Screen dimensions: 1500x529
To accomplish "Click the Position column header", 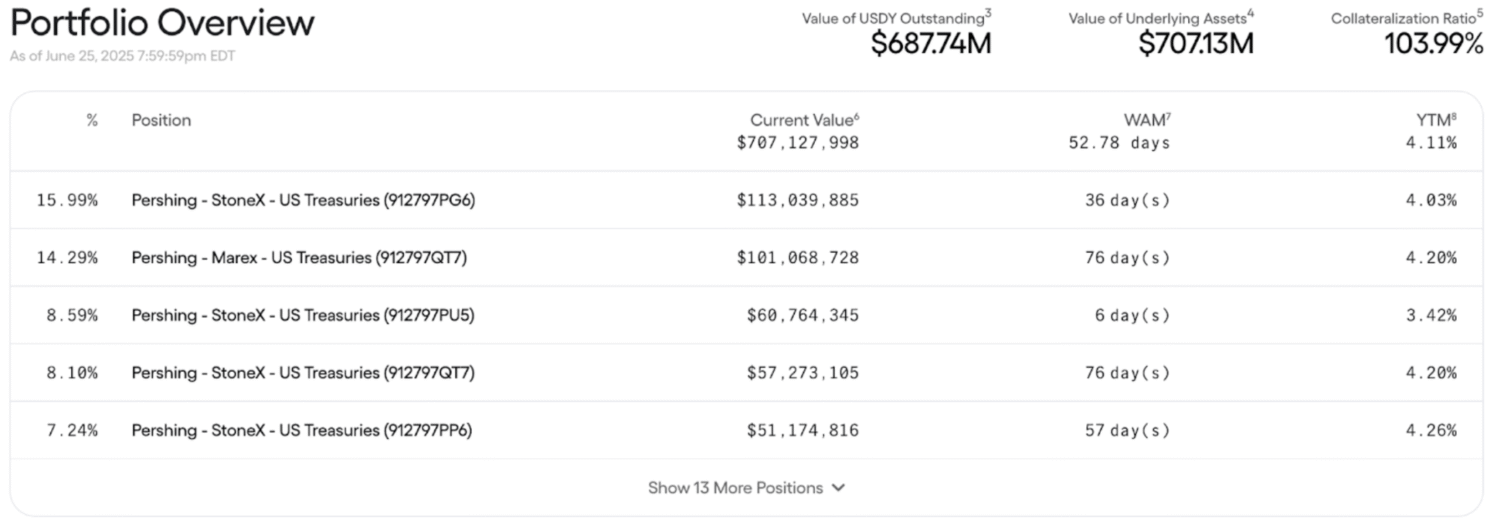I will point(161,120).
